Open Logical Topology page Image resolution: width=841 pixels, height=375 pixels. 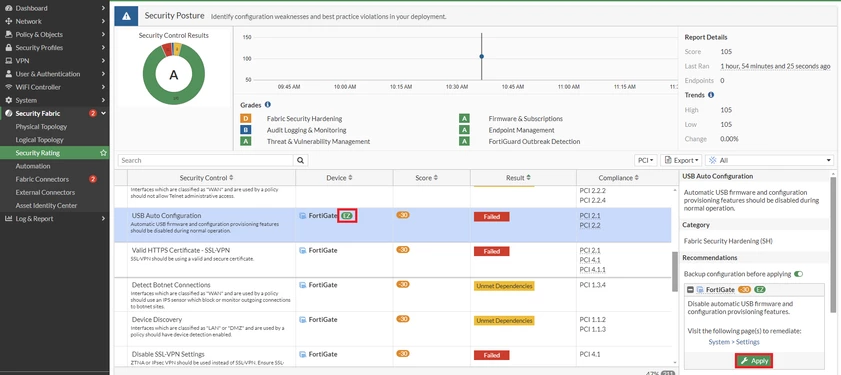[40, 139]
